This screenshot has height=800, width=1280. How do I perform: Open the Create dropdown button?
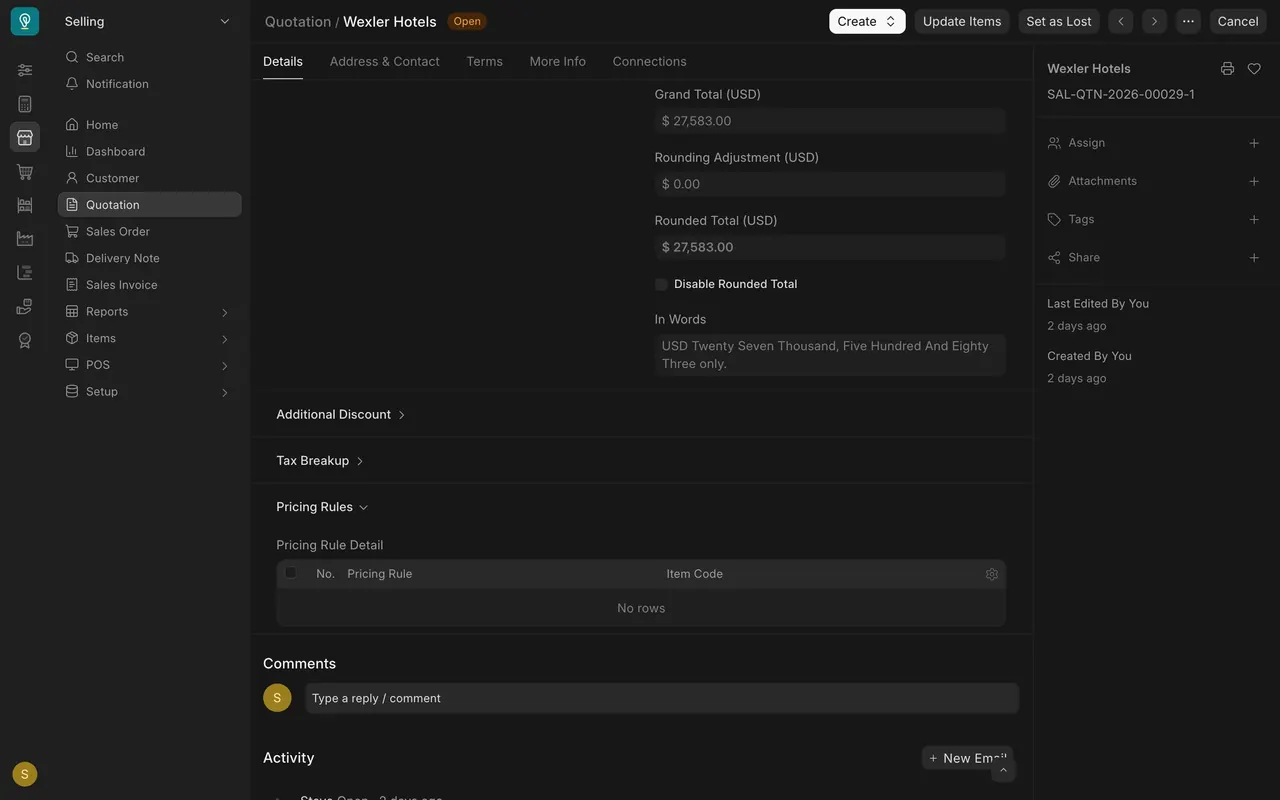click(x=867, y=21)
